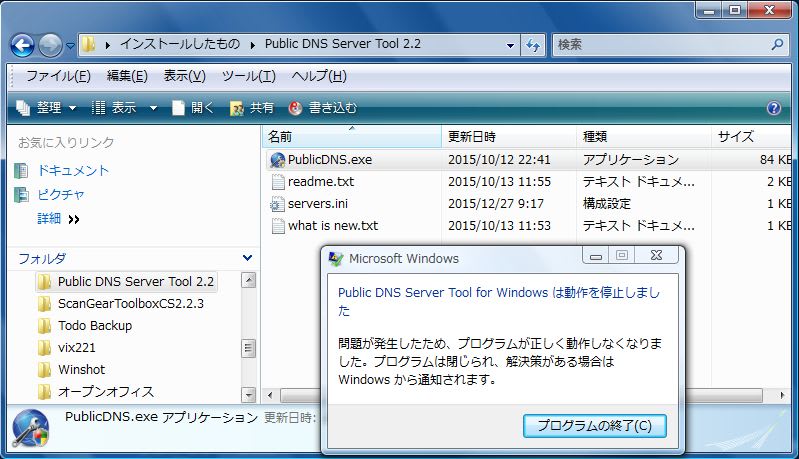Click the 共有 share toolbar button

[252, 107]
